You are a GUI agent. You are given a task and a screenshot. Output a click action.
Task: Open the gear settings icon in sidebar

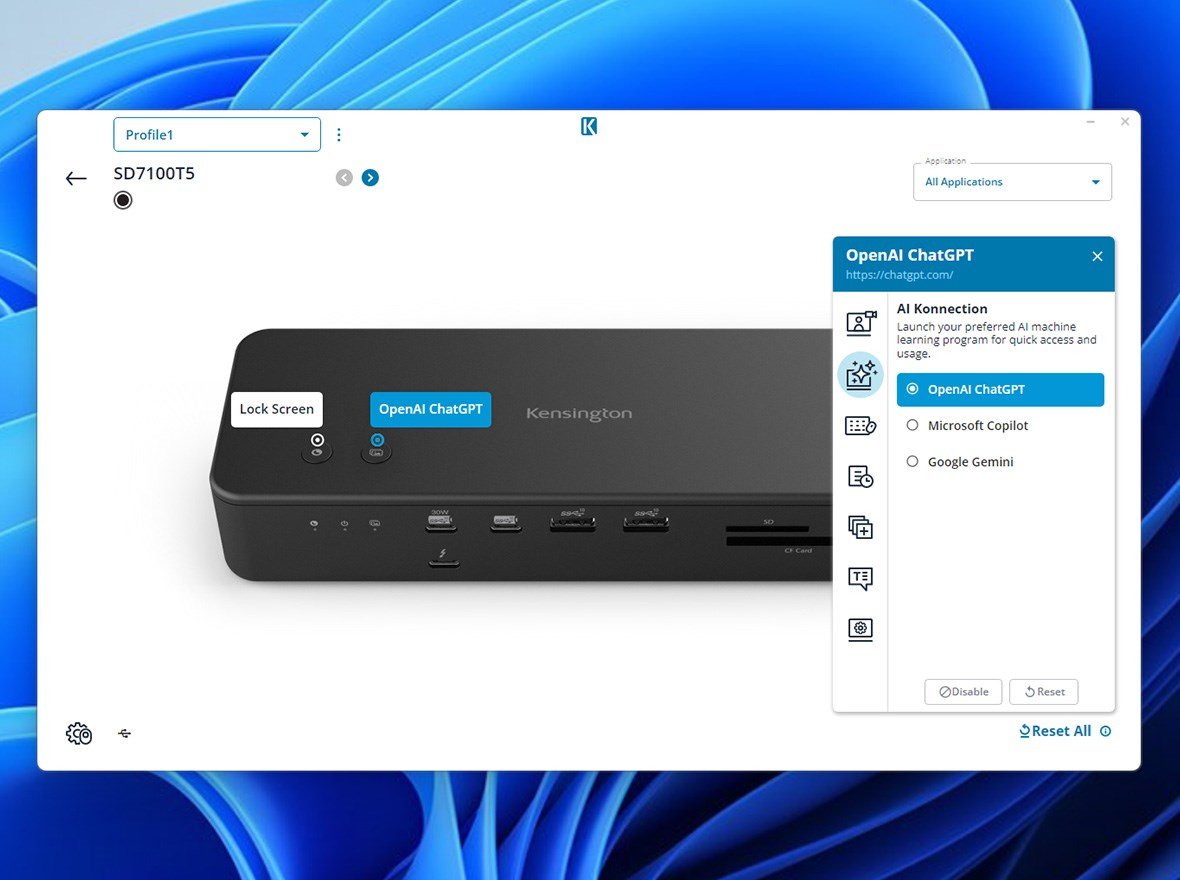coord(860,629)
